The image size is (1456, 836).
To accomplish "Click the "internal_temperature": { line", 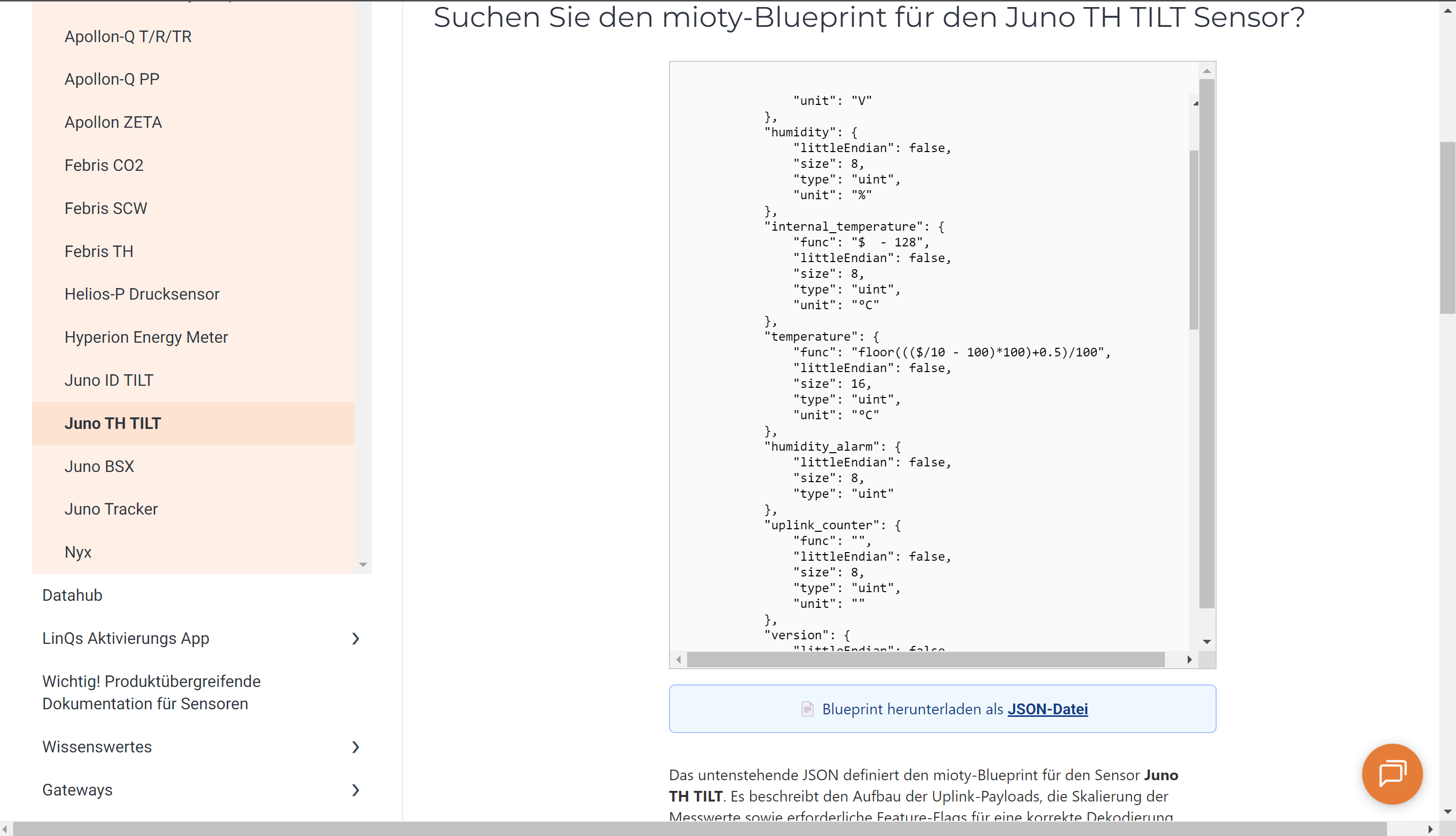I will [x=854, y=227].
